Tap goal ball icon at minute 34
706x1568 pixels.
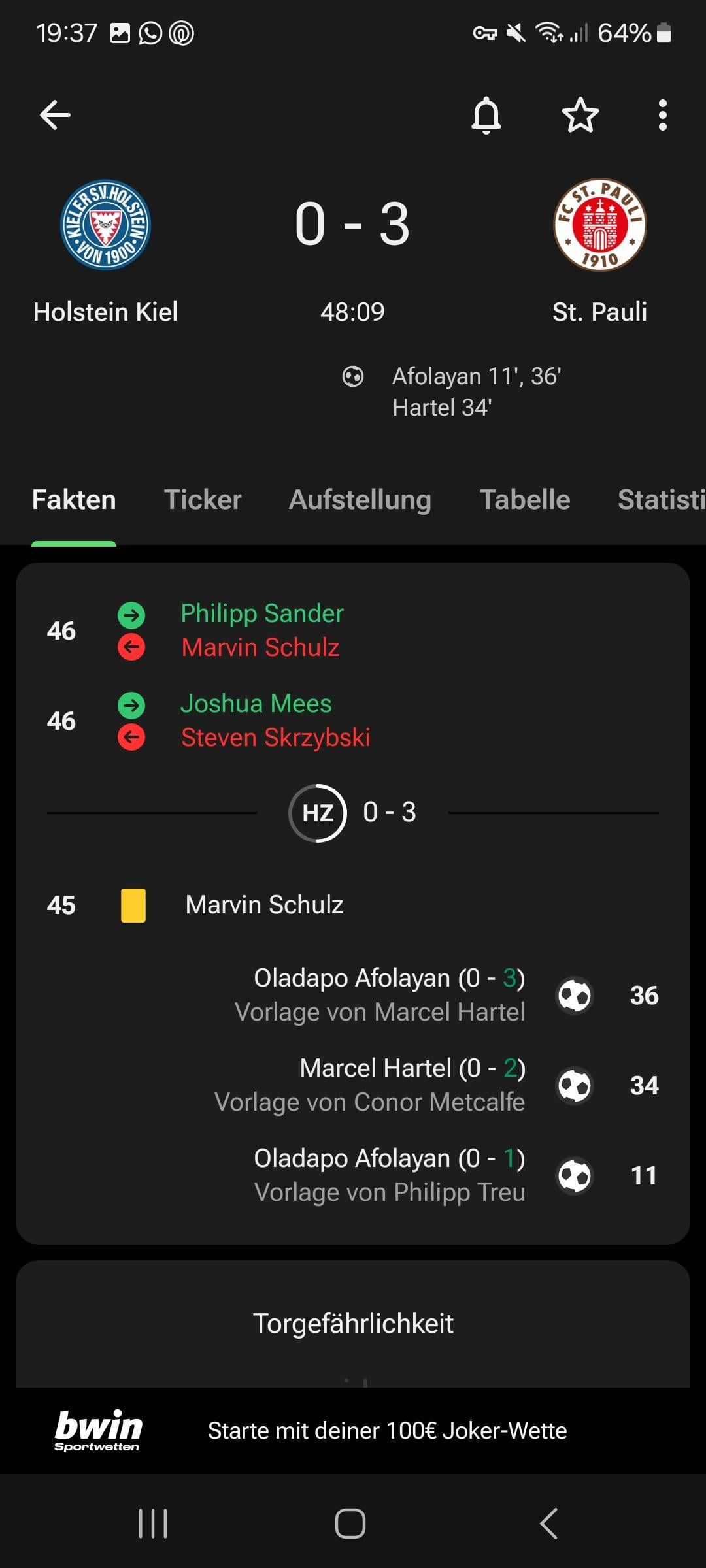(575, 1085)
